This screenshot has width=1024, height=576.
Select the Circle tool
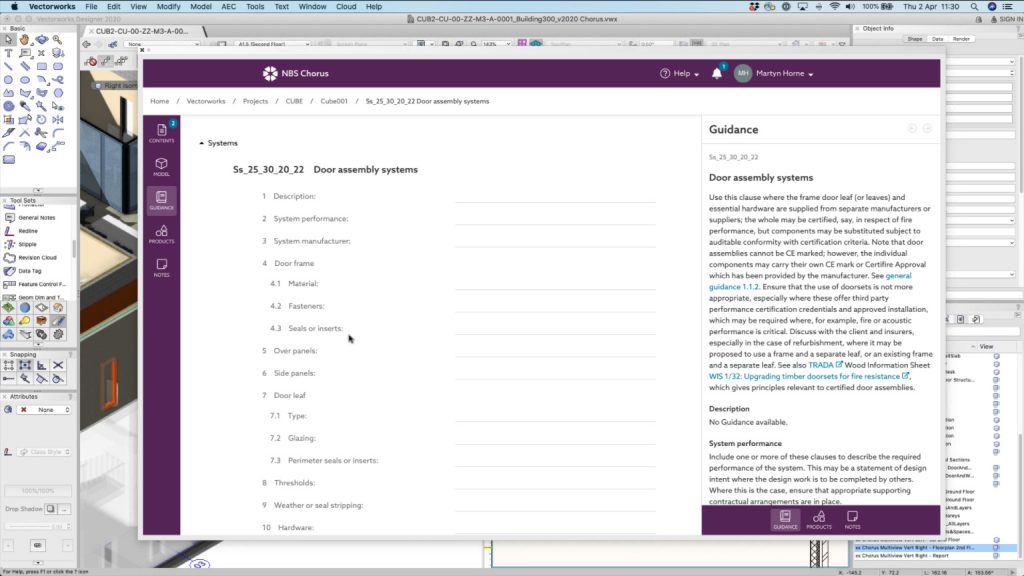pyautogui.click(x=8, y=80)
